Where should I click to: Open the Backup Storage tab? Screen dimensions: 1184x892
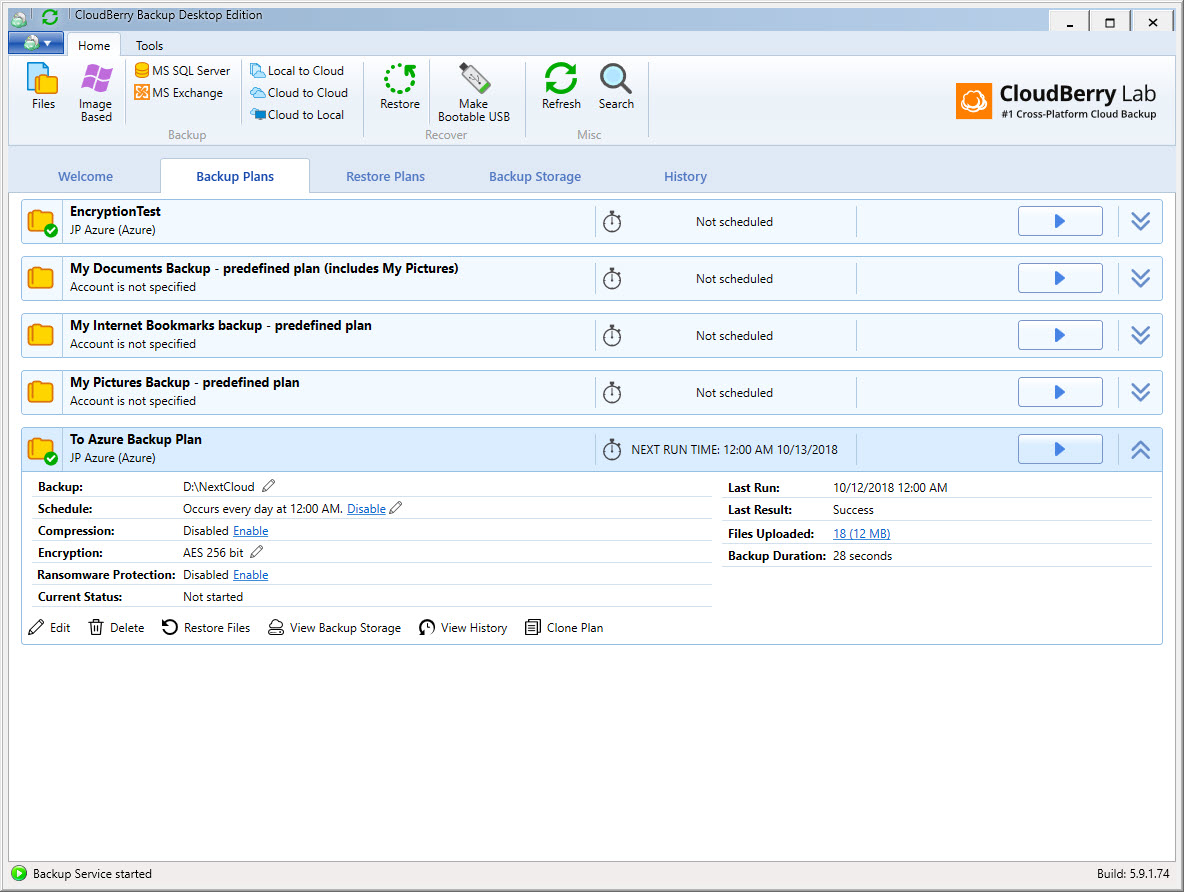pos(535,176)
